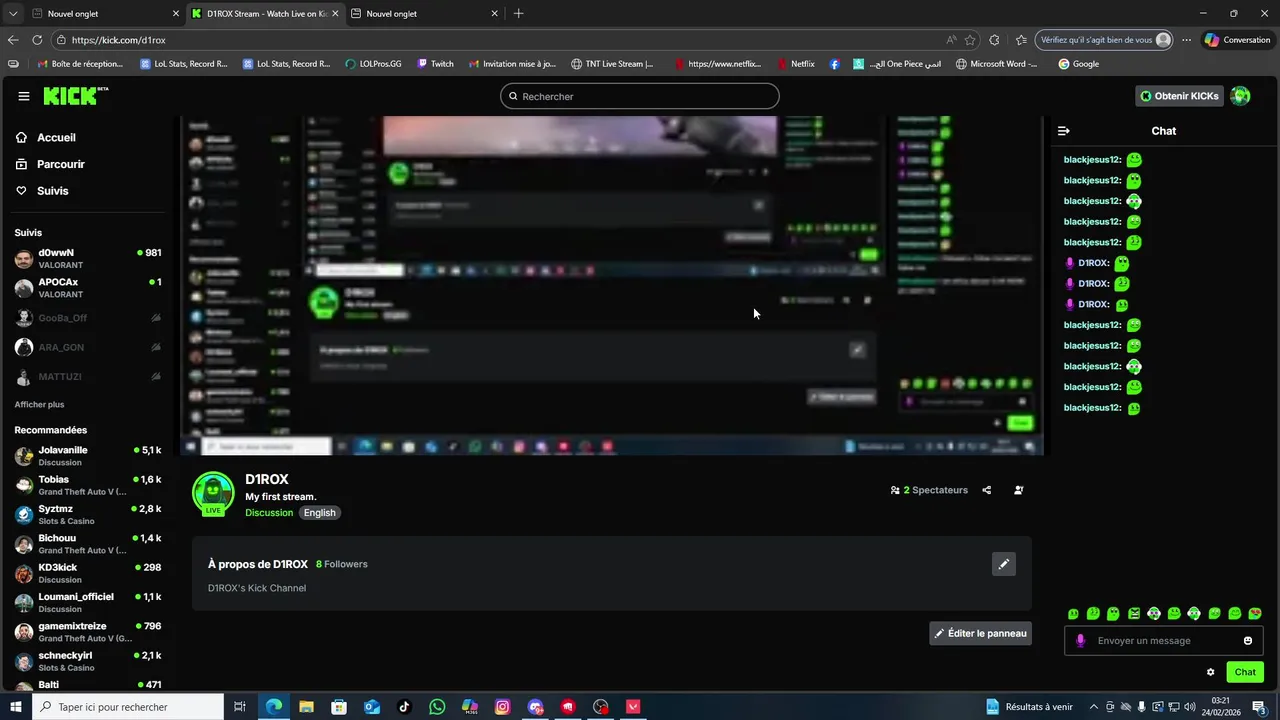The image size is (1280, 720).
Task: Open chat settings gear icon
Action: tap(1211, 672)
